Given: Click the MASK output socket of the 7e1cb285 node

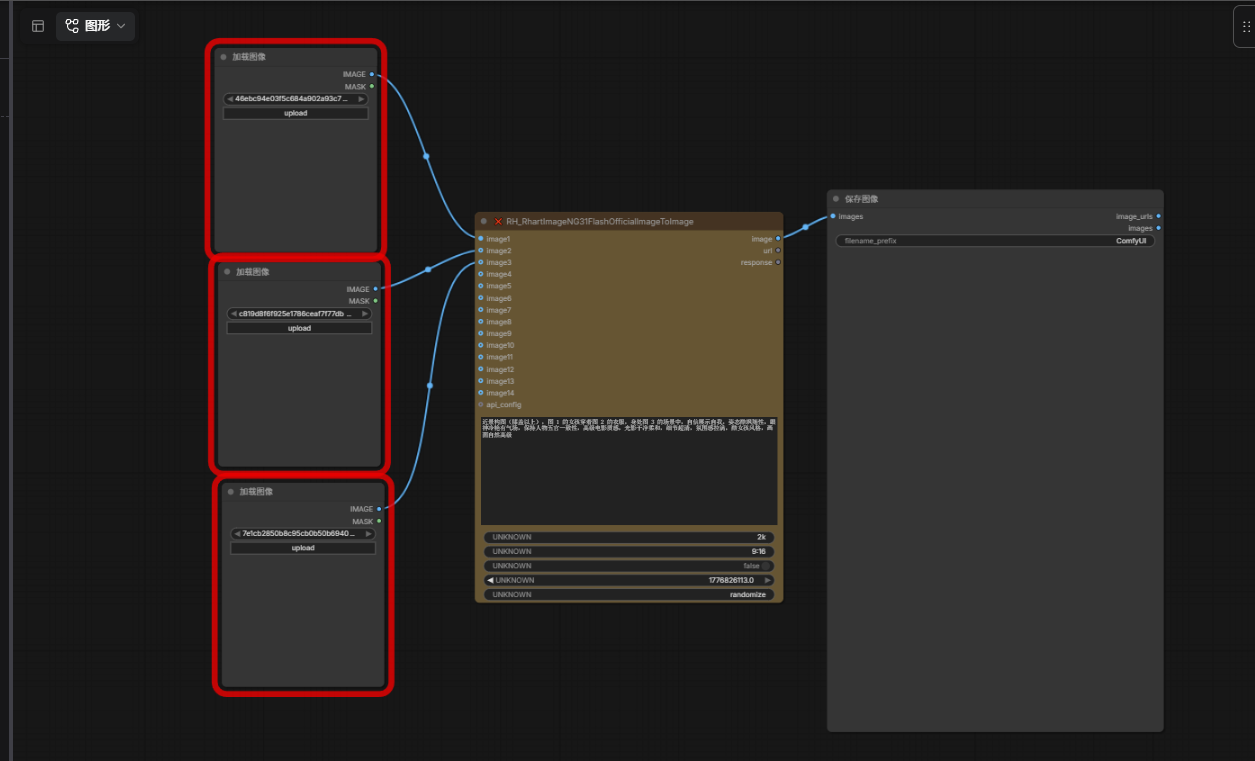Looking at the screenshot, I should [x=379, y=521].
